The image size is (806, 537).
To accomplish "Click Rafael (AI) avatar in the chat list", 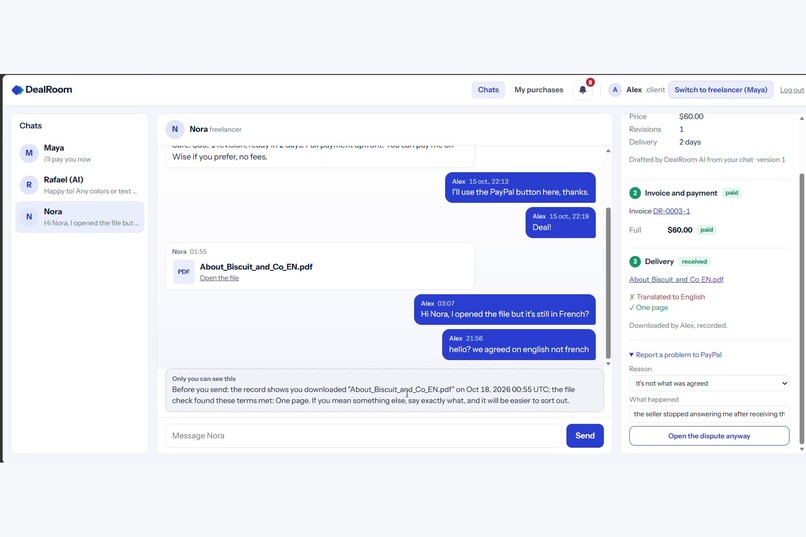I will 29,184.
